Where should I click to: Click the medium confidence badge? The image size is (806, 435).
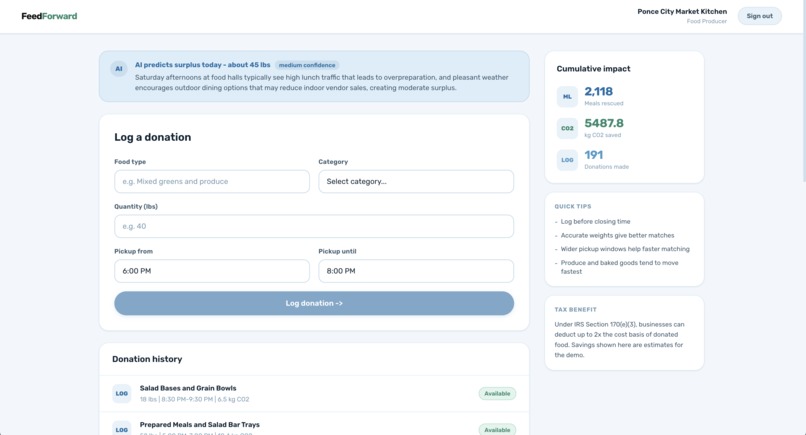[x=307, y=65]
